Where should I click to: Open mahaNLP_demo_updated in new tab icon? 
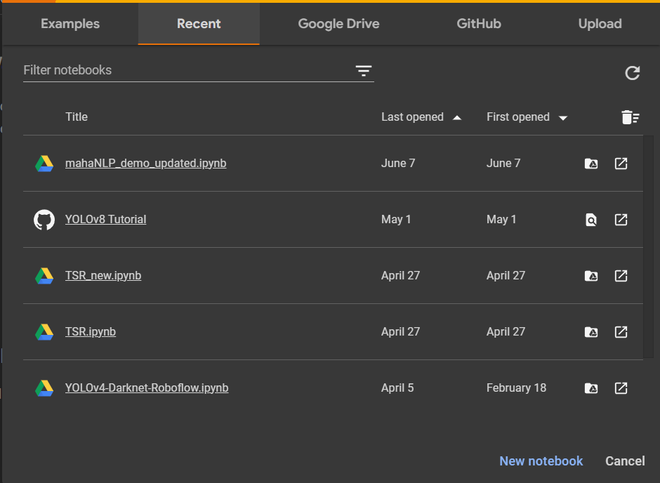click(621, 163)
